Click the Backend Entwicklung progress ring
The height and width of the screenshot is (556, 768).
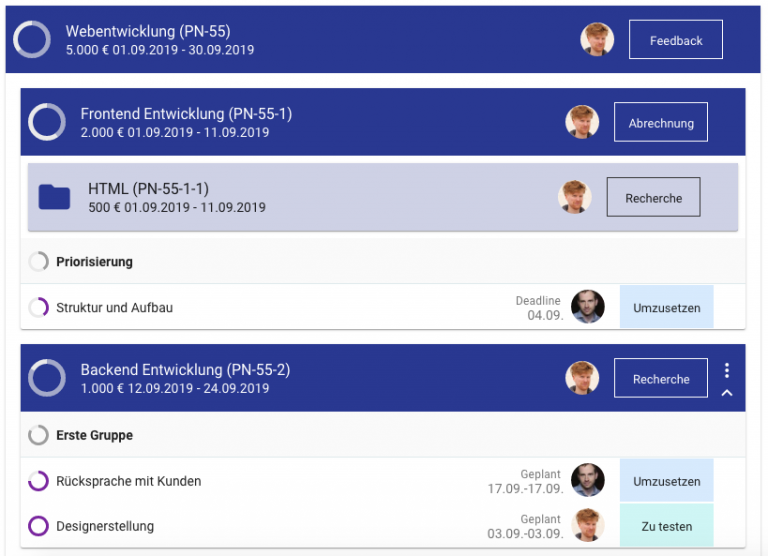(x=46, y=378)
